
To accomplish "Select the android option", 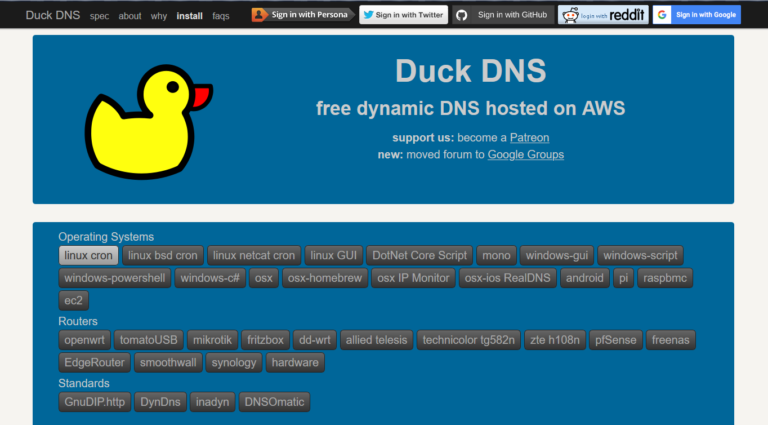I will [x=585, y=278].
